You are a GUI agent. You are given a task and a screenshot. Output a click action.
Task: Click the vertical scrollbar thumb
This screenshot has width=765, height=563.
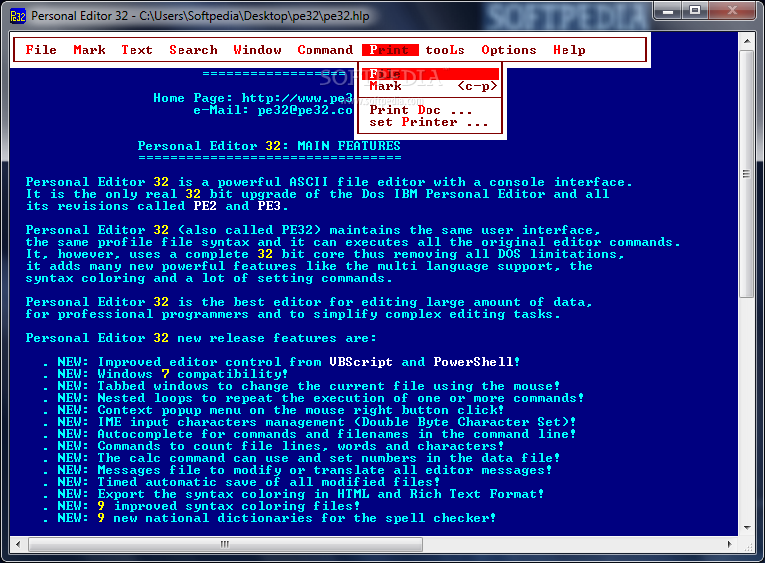pos(746,173)
